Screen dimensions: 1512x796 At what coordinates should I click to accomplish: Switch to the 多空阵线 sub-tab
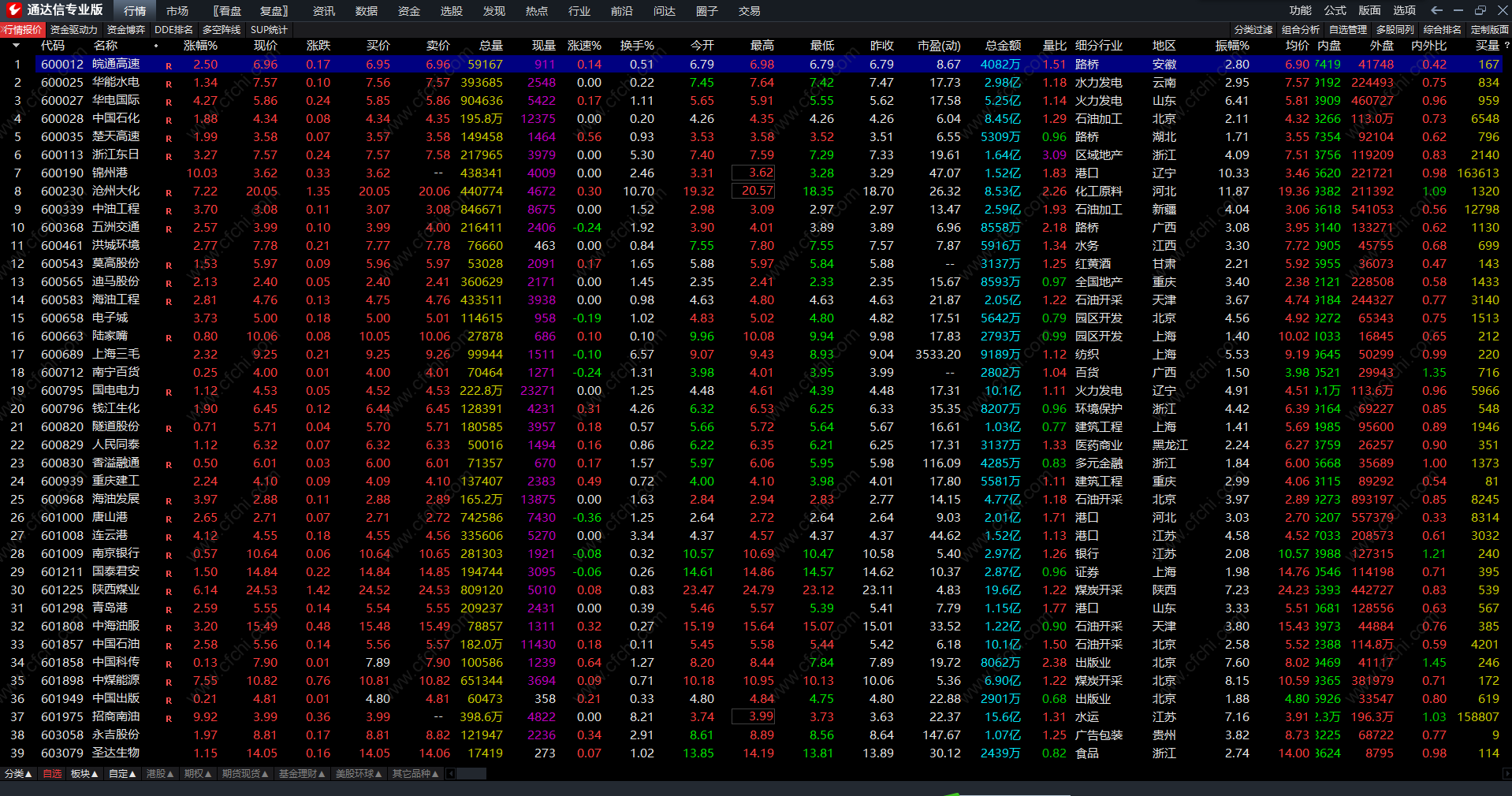coord(222,30)
